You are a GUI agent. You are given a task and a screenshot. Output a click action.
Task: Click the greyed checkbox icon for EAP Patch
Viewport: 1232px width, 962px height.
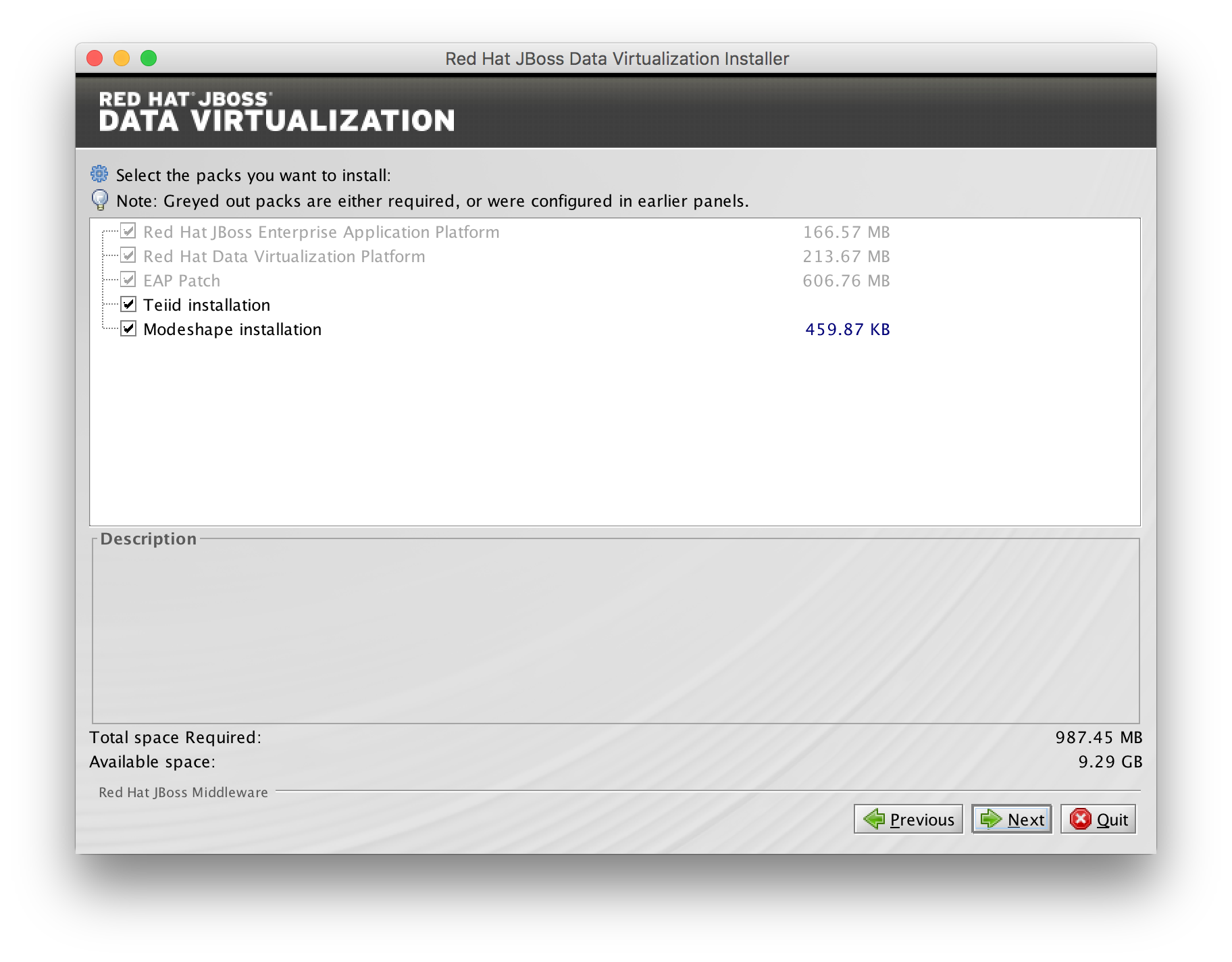[128, 280]
